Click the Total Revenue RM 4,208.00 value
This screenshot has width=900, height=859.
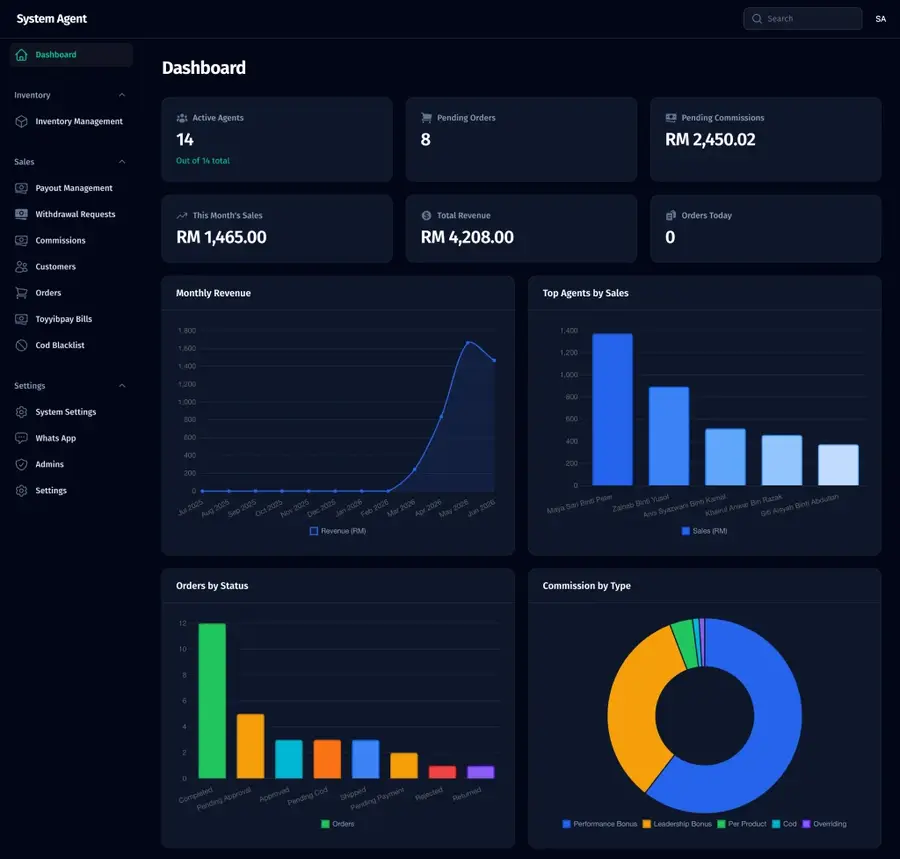coord(467,238)
